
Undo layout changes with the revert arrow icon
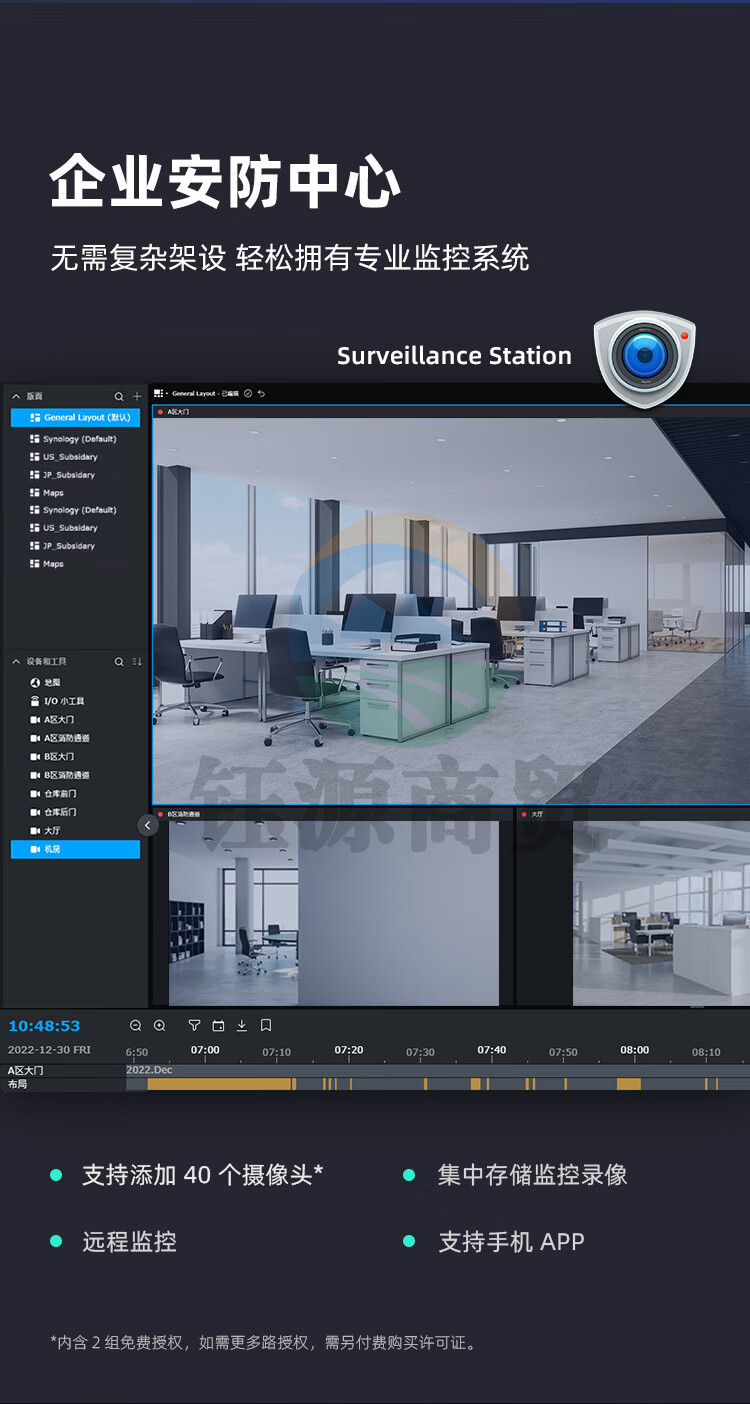click(261, 394)
